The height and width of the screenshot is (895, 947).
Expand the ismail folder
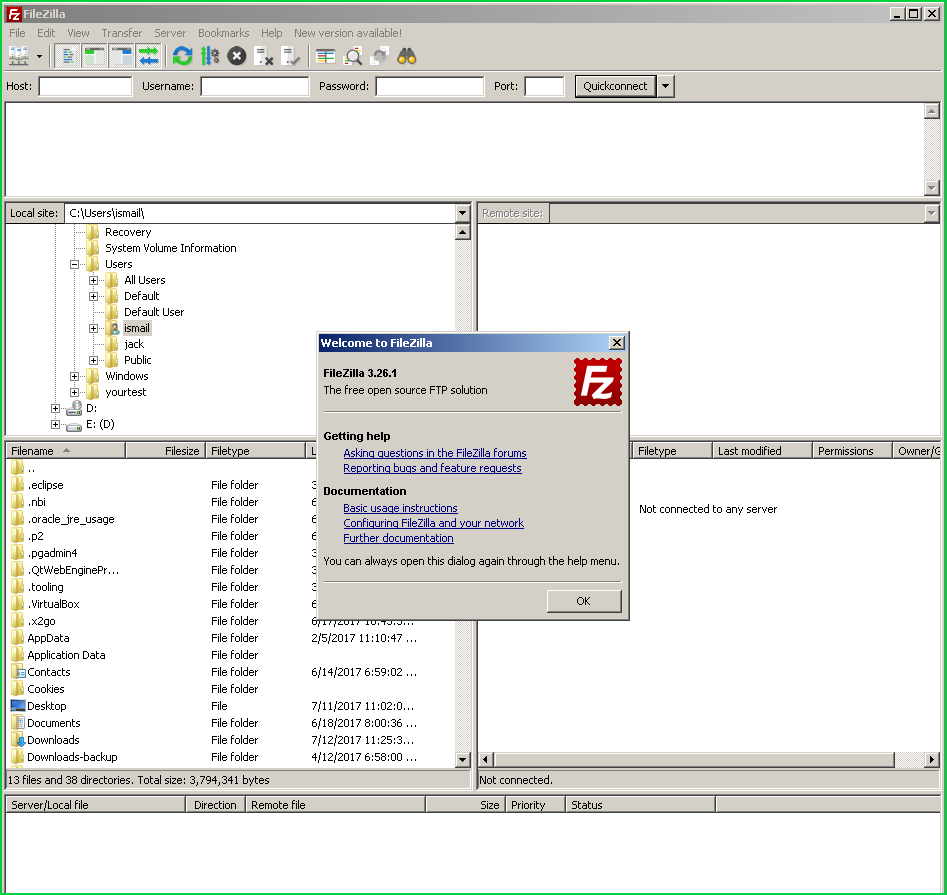tap(94, 329)
